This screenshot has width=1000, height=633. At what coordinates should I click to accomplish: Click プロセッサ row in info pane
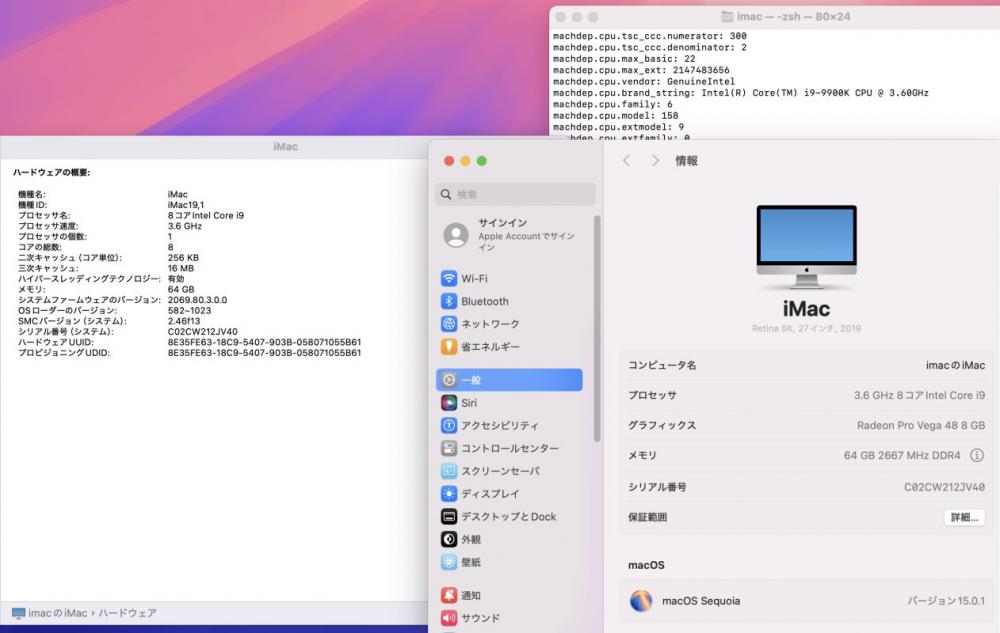click(806, 395)
